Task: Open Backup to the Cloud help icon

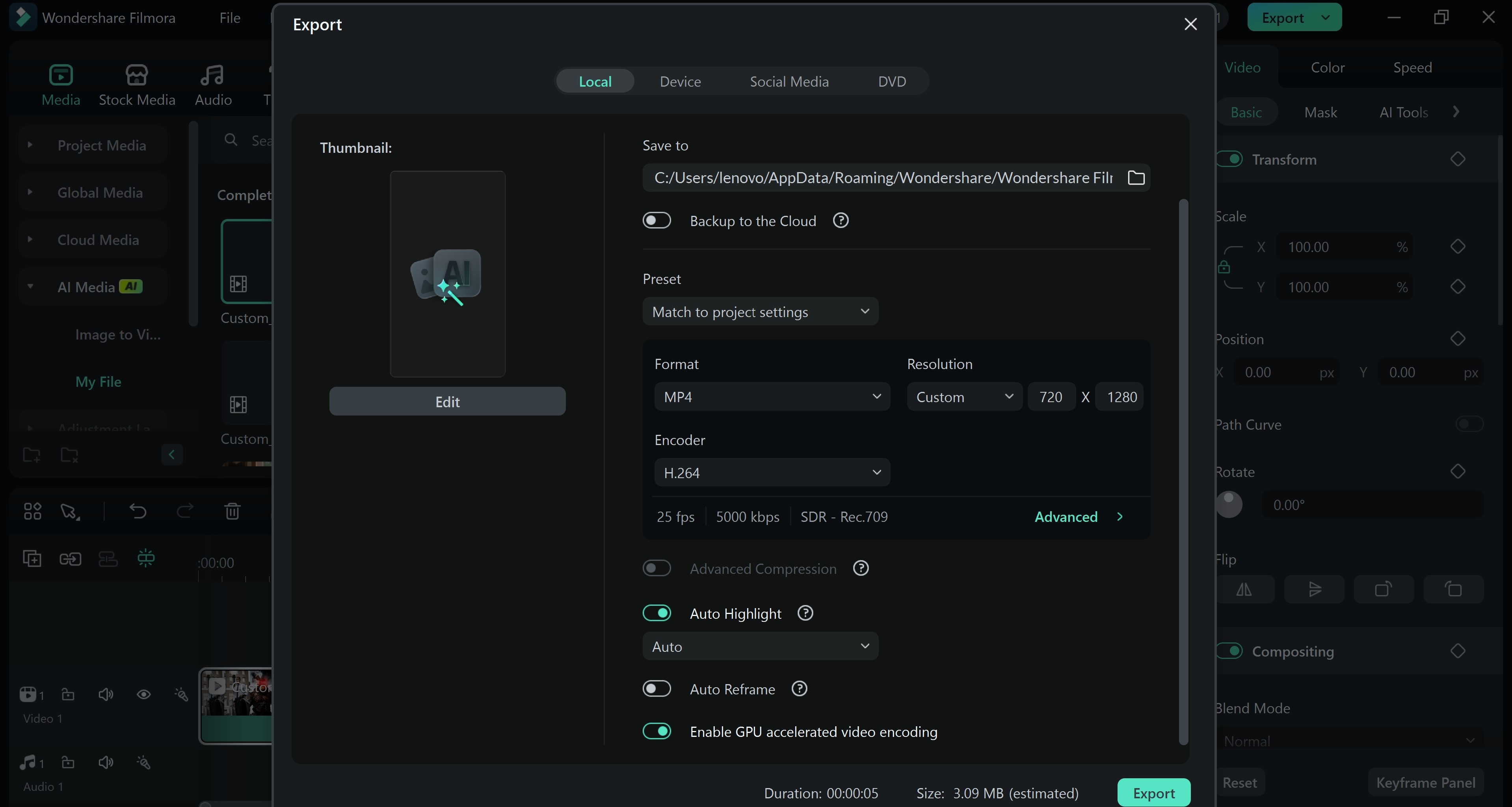Action: pyautogui.click(x=841, y=221)
